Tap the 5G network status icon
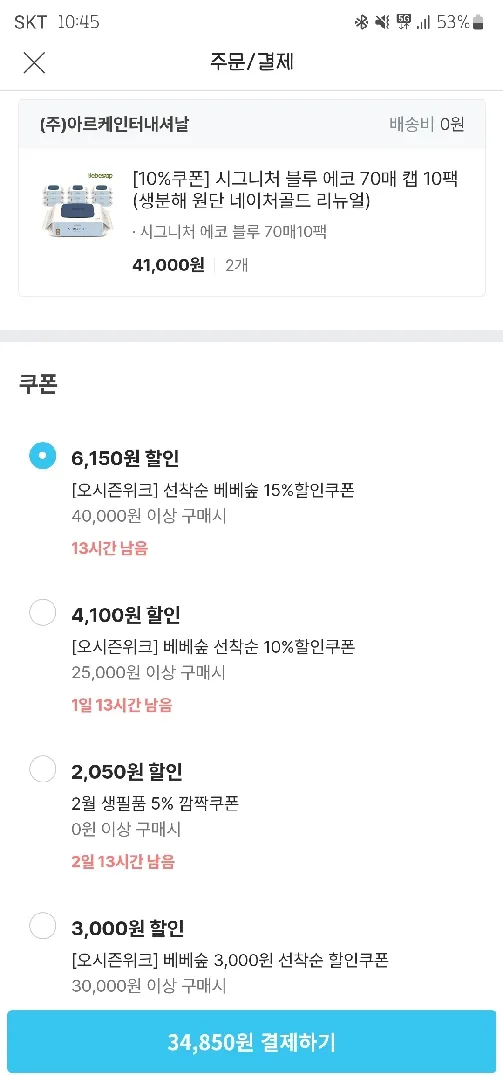The height and width of the screenshot is (1080, 503). [x=404, y=23]
